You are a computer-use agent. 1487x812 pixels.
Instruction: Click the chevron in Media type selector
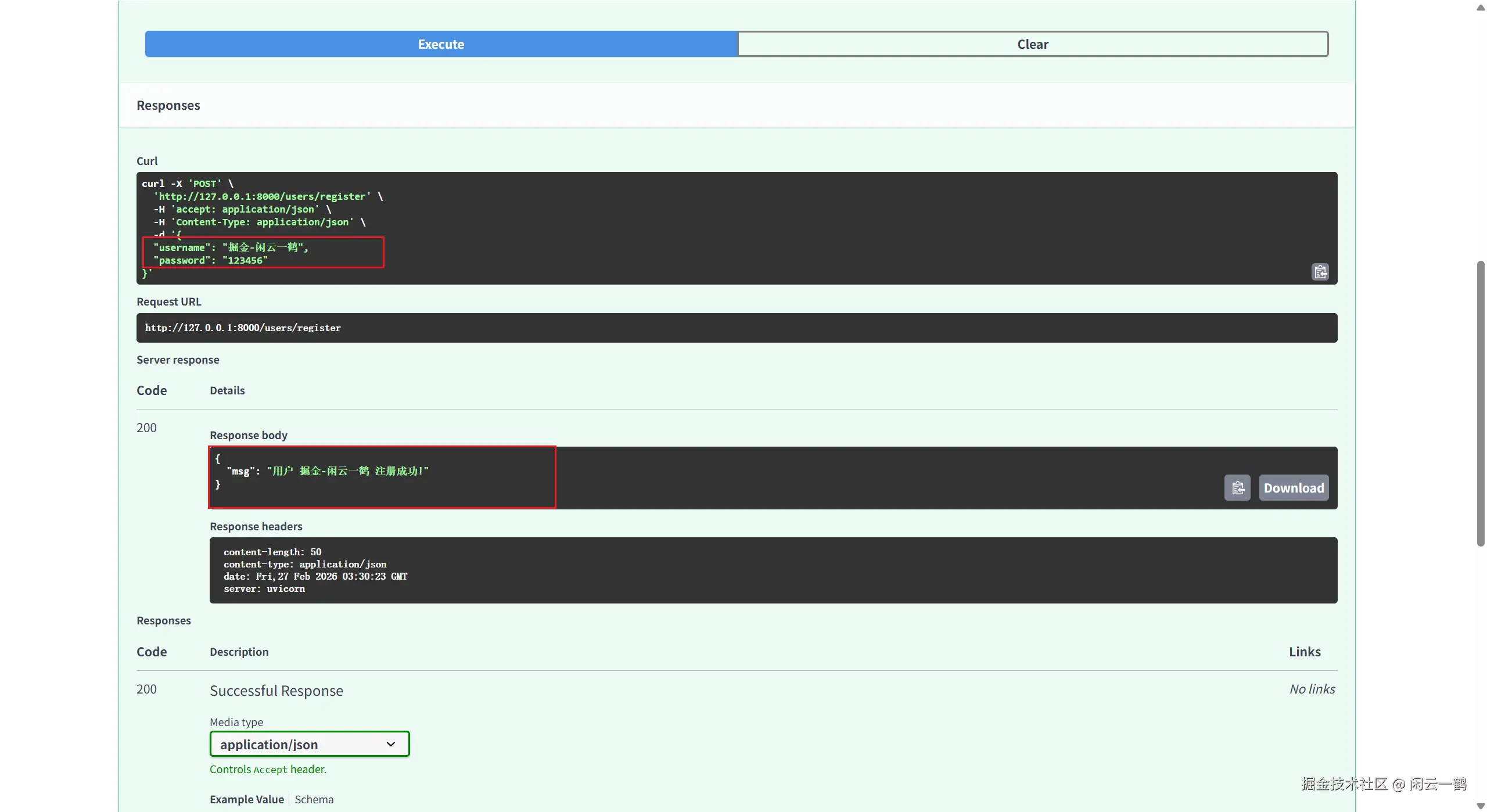(391, 744)
